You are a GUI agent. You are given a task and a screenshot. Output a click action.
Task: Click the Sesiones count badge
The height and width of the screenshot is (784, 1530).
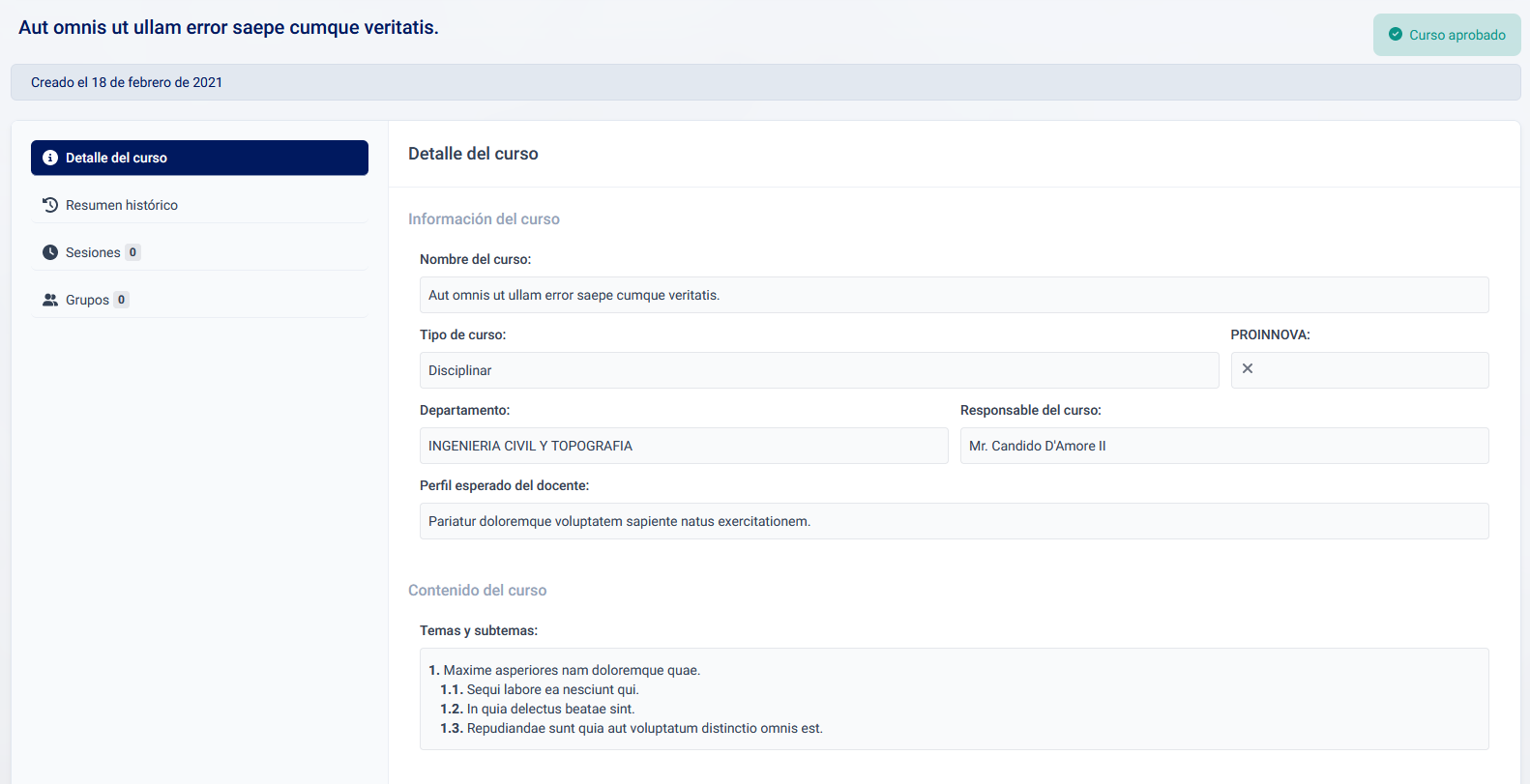[x=132, y=252]
